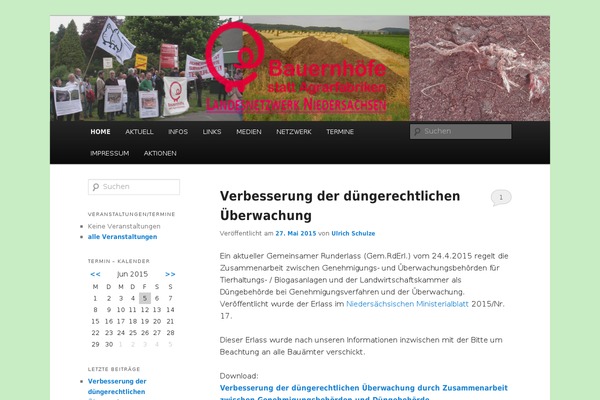The height and width of the screenshot is (400, 600).
Task: Select day 1 in June calendar
Action: pyautogui.click(x=95, y=298)
